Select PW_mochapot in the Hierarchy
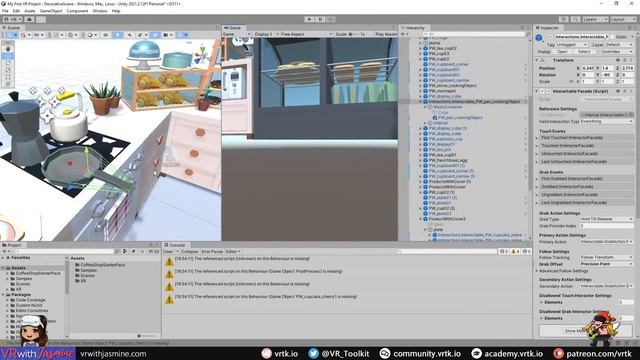This screenshot has width=640, height=360. (442, 91)
